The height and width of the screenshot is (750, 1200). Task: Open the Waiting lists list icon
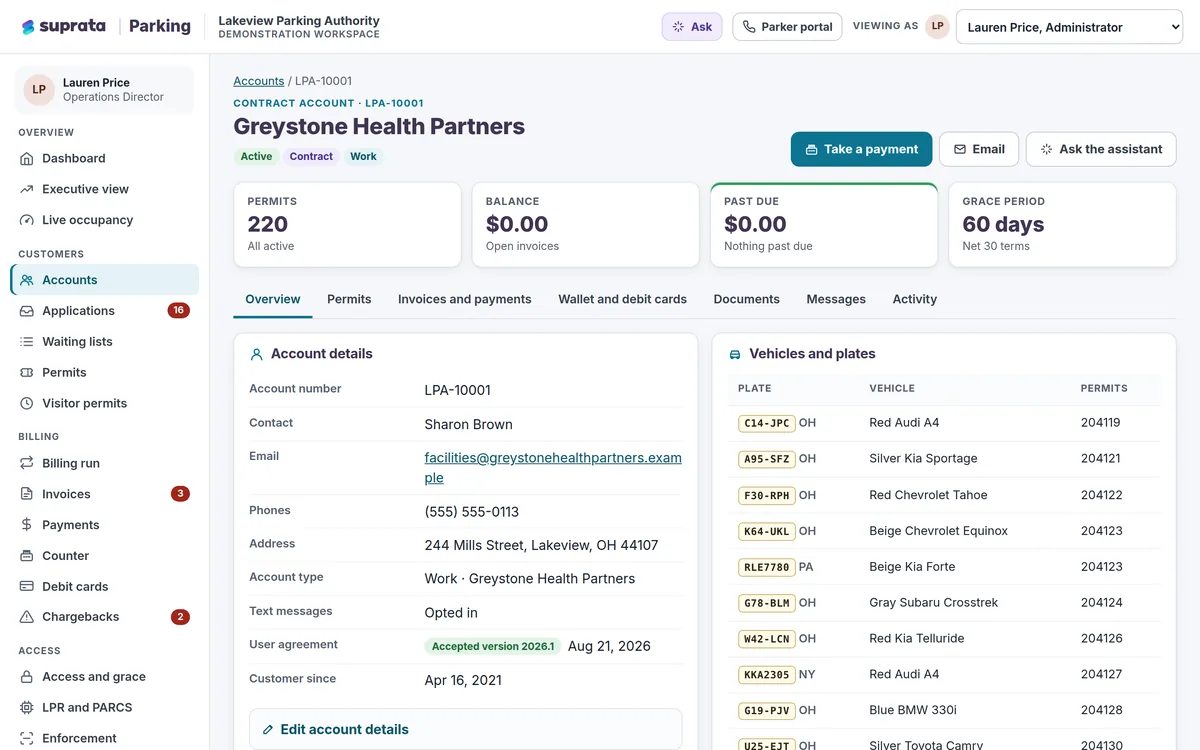[x=27, y=342]
